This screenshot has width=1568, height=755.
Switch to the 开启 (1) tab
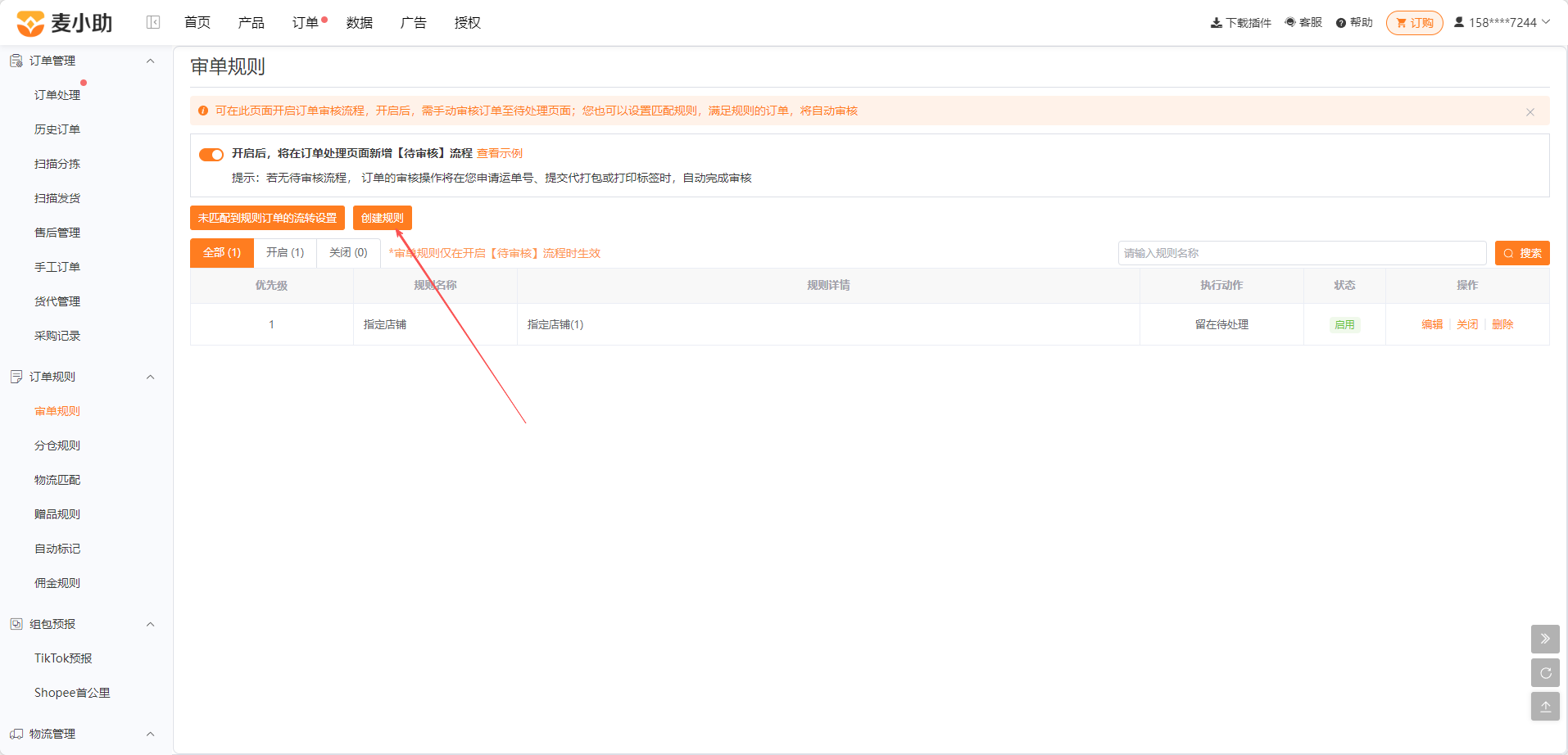click(285, 253)
